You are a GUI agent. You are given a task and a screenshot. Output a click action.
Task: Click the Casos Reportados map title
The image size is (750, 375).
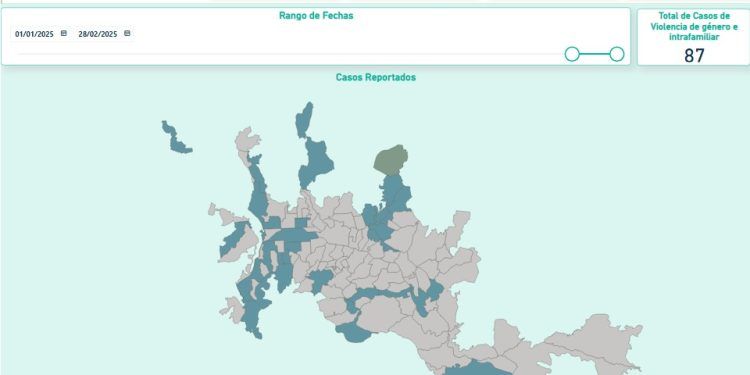375,77
